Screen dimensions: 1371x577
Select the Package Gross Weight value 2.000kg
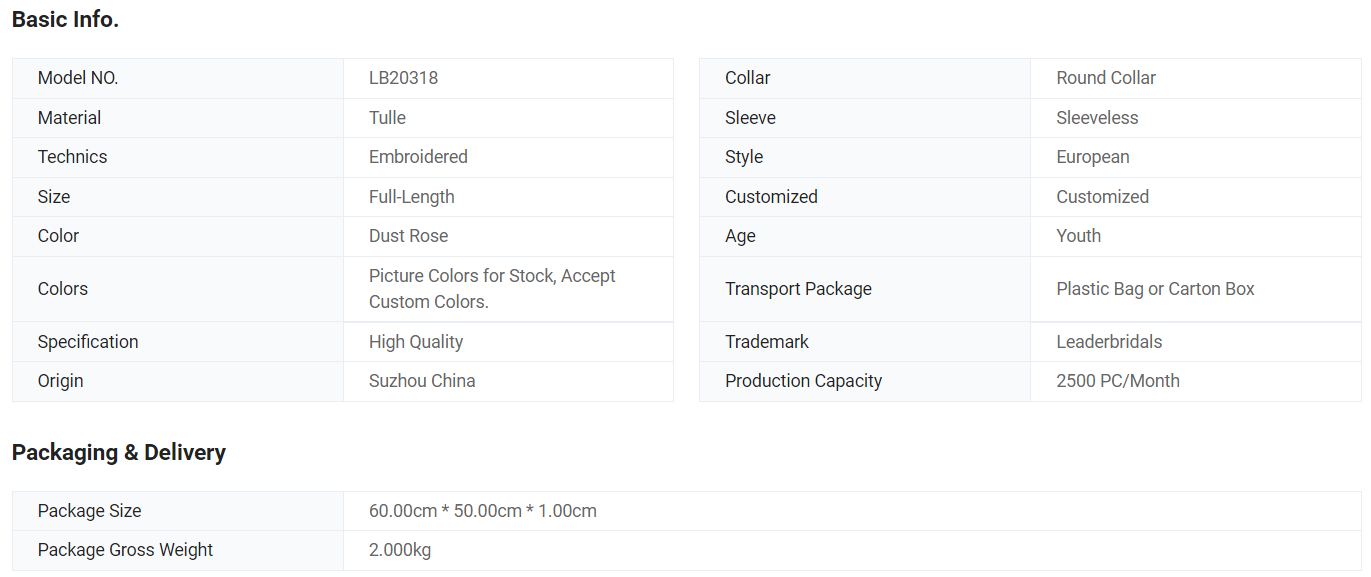(400, 550)
